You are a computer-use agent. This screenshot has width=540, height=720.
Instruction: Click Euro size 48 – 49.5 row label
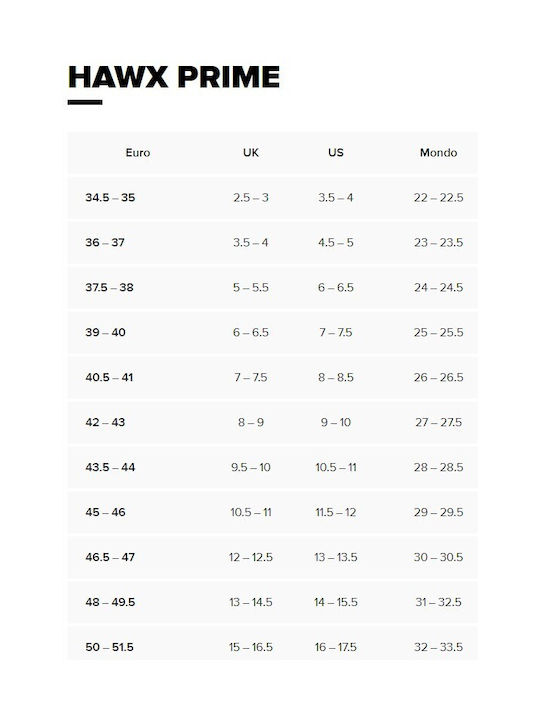pos(110,602)
